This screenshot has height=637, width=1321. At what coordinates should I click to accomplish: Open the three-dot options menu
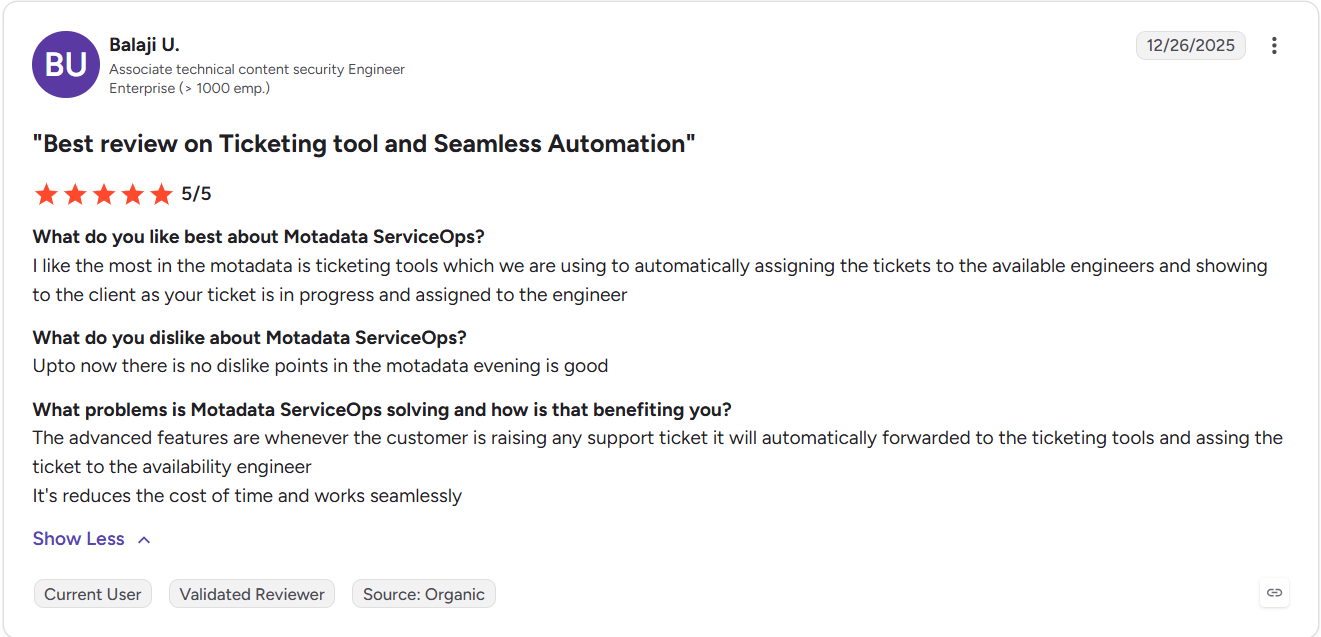click(x=1274, y=46)
